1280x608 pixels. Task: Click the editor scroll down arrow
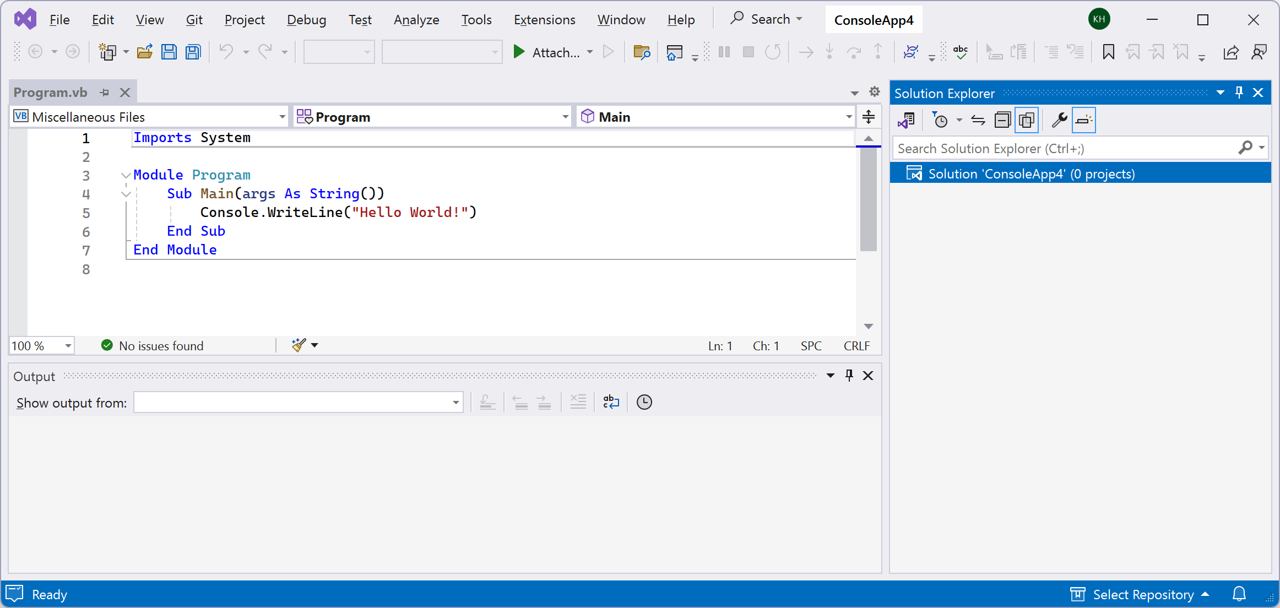point(868,326)
